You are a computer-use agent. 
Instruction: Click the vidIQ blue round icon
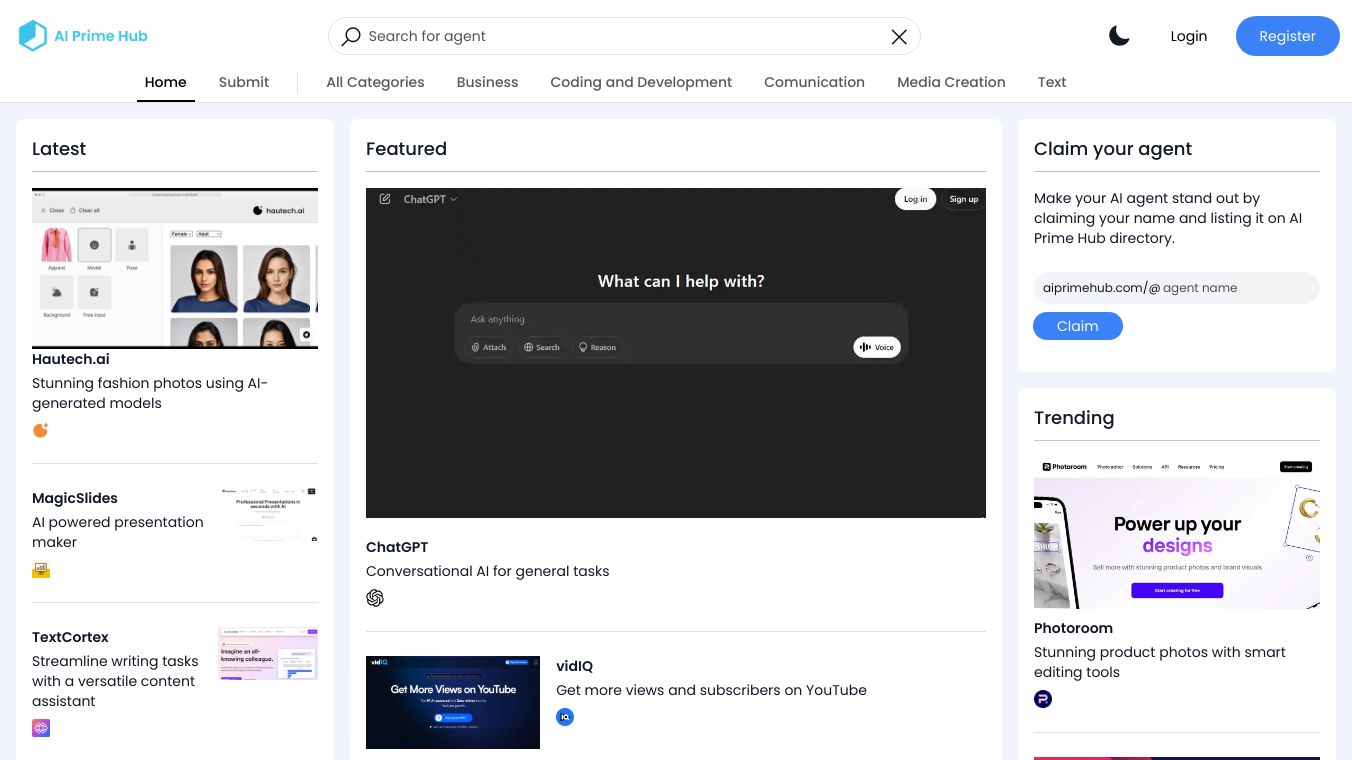565,717
